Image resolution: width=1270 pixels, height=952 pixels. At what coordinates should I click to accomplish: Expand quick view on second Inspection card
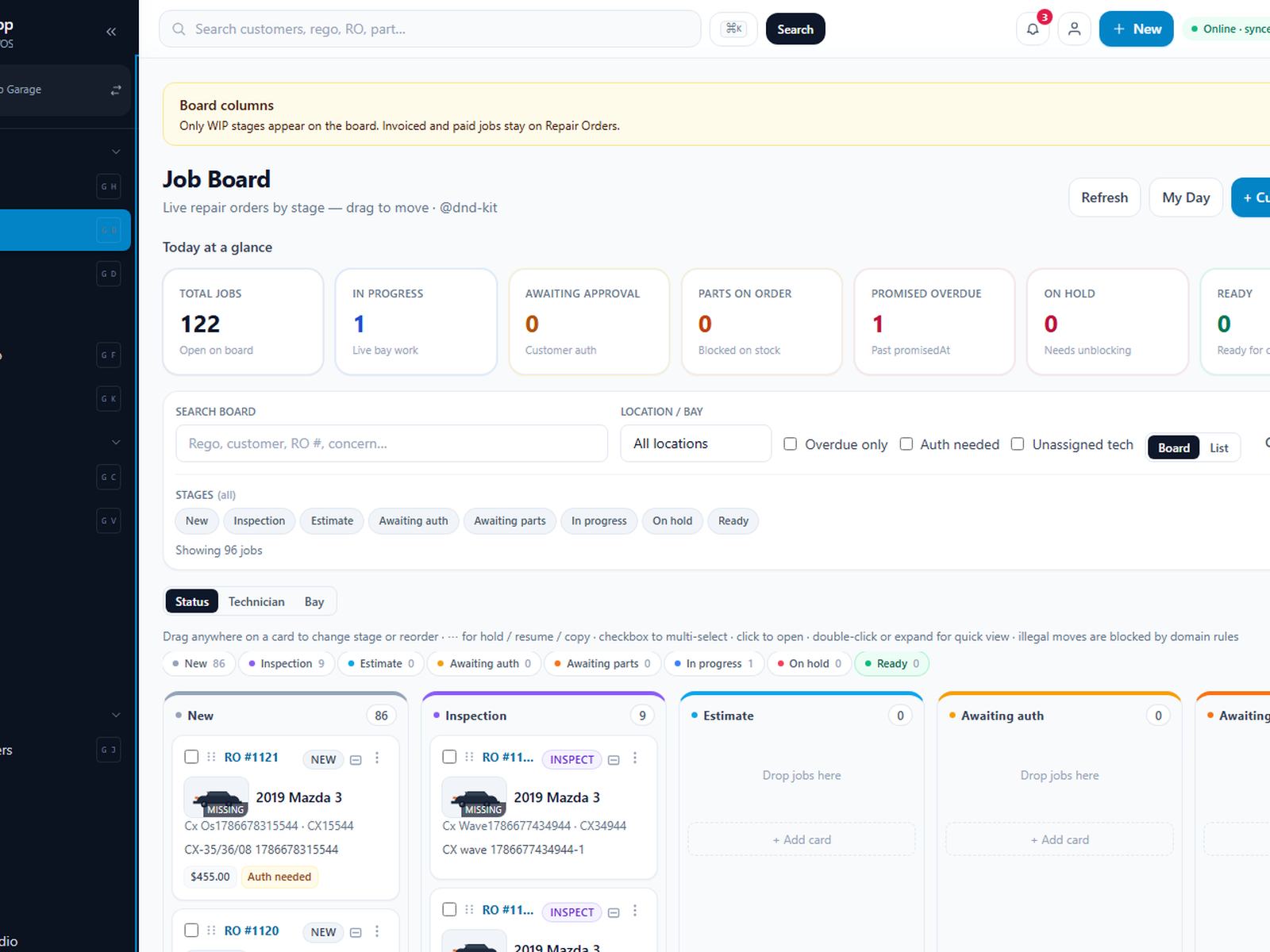[x=614, y=912]
